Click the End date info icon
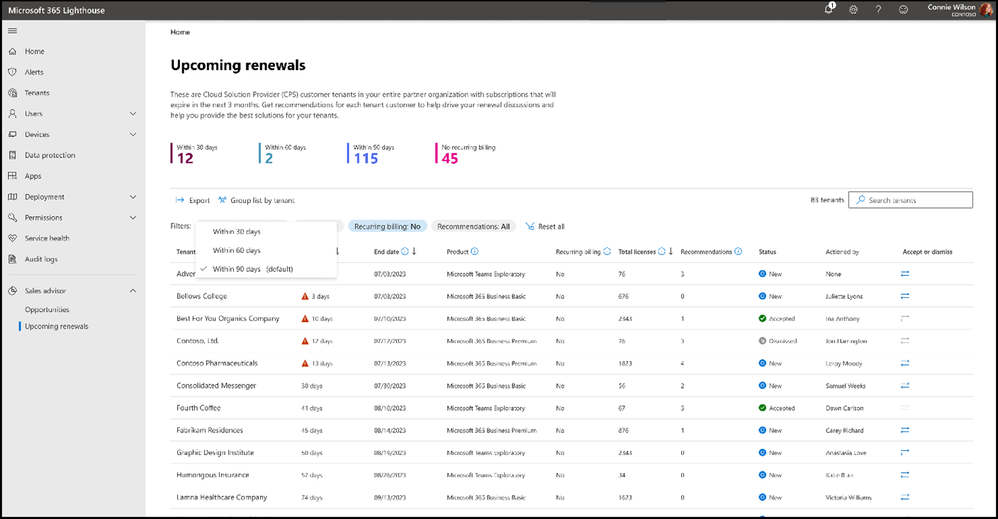This screenshot has height=519, width=998. pyautogui.click(x=405, y=252)
